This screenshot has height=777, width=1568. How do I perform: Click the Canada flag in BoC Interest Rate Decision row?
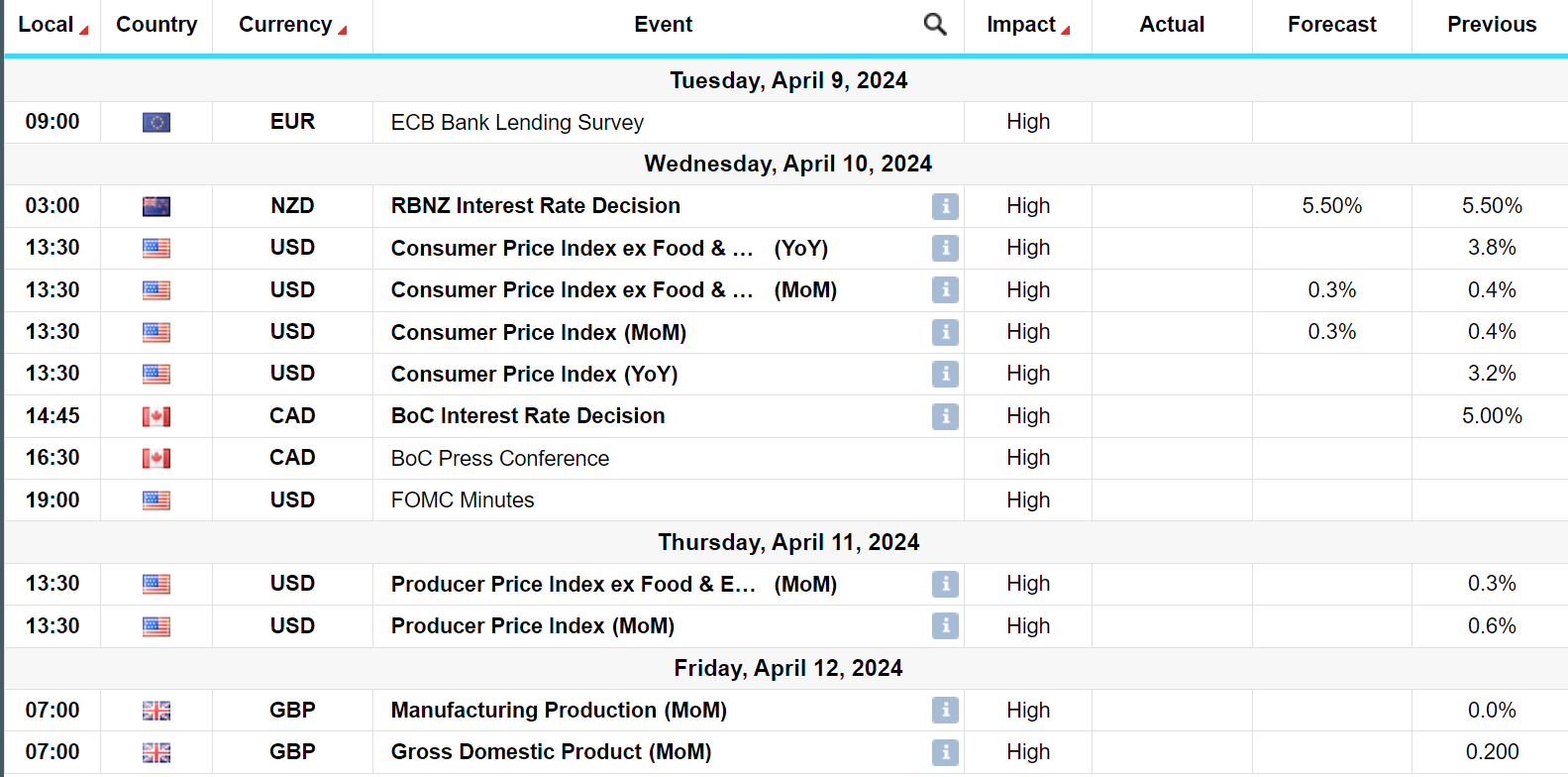[157, 416]
